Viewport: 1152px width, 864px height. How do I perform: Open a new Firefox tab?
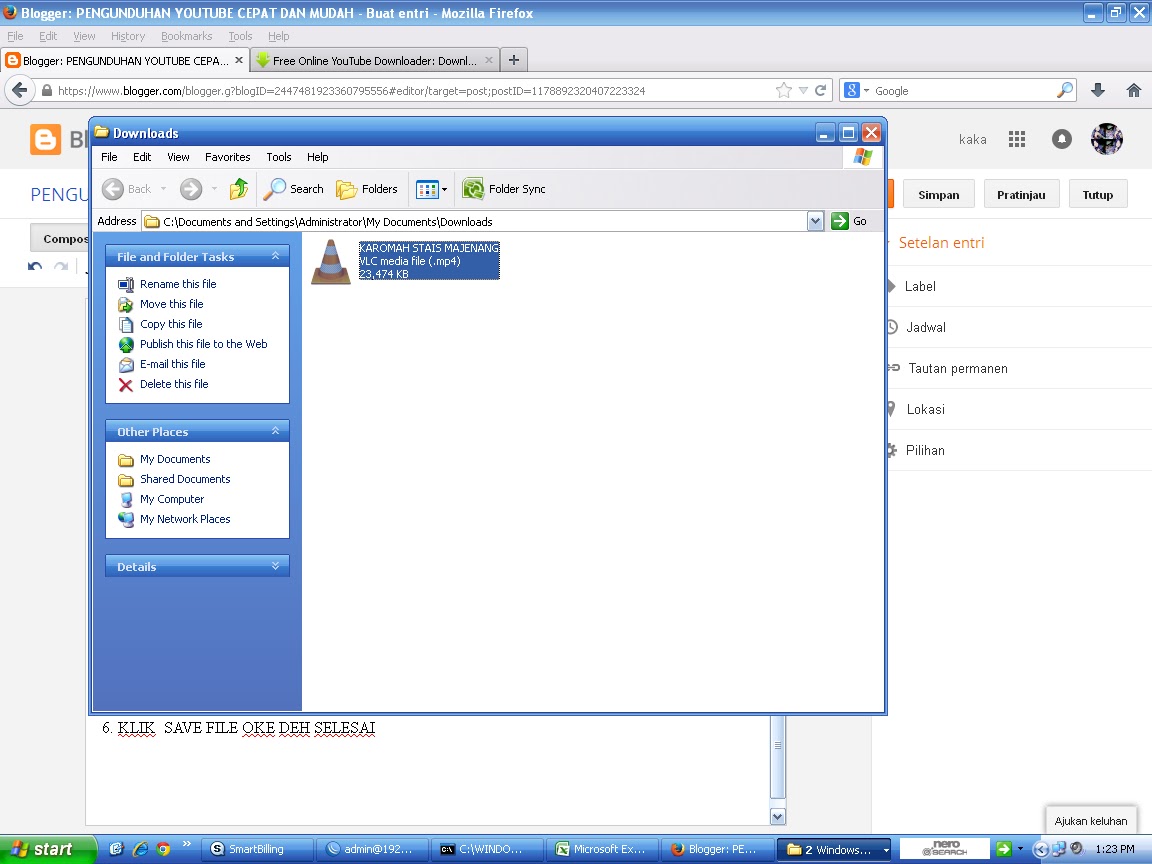tap(514, 60)
